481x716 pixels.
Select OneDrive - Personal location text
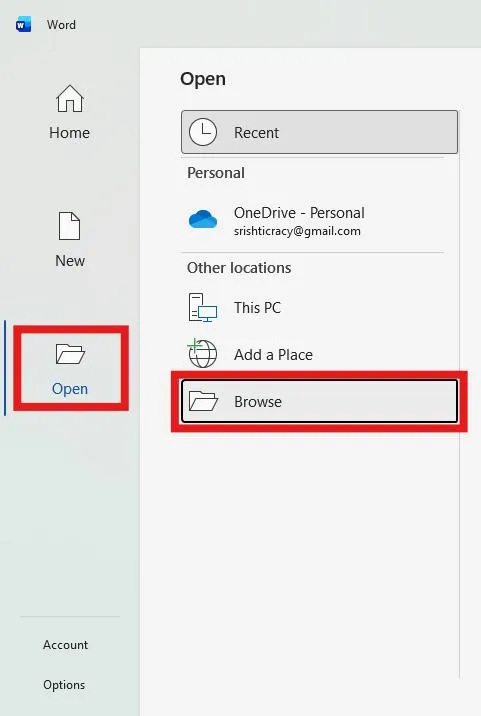299,213
